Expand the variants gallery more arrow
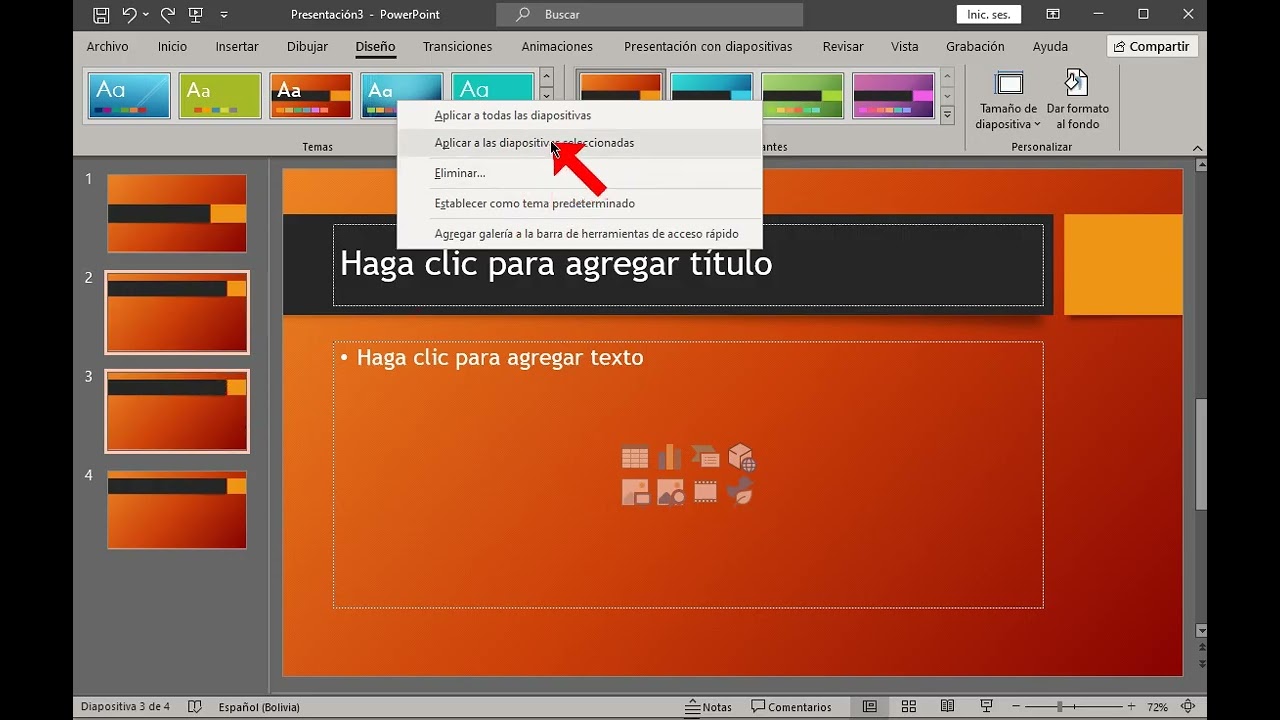The height and width of the screenshot is (720, 1280). [947, 114]
